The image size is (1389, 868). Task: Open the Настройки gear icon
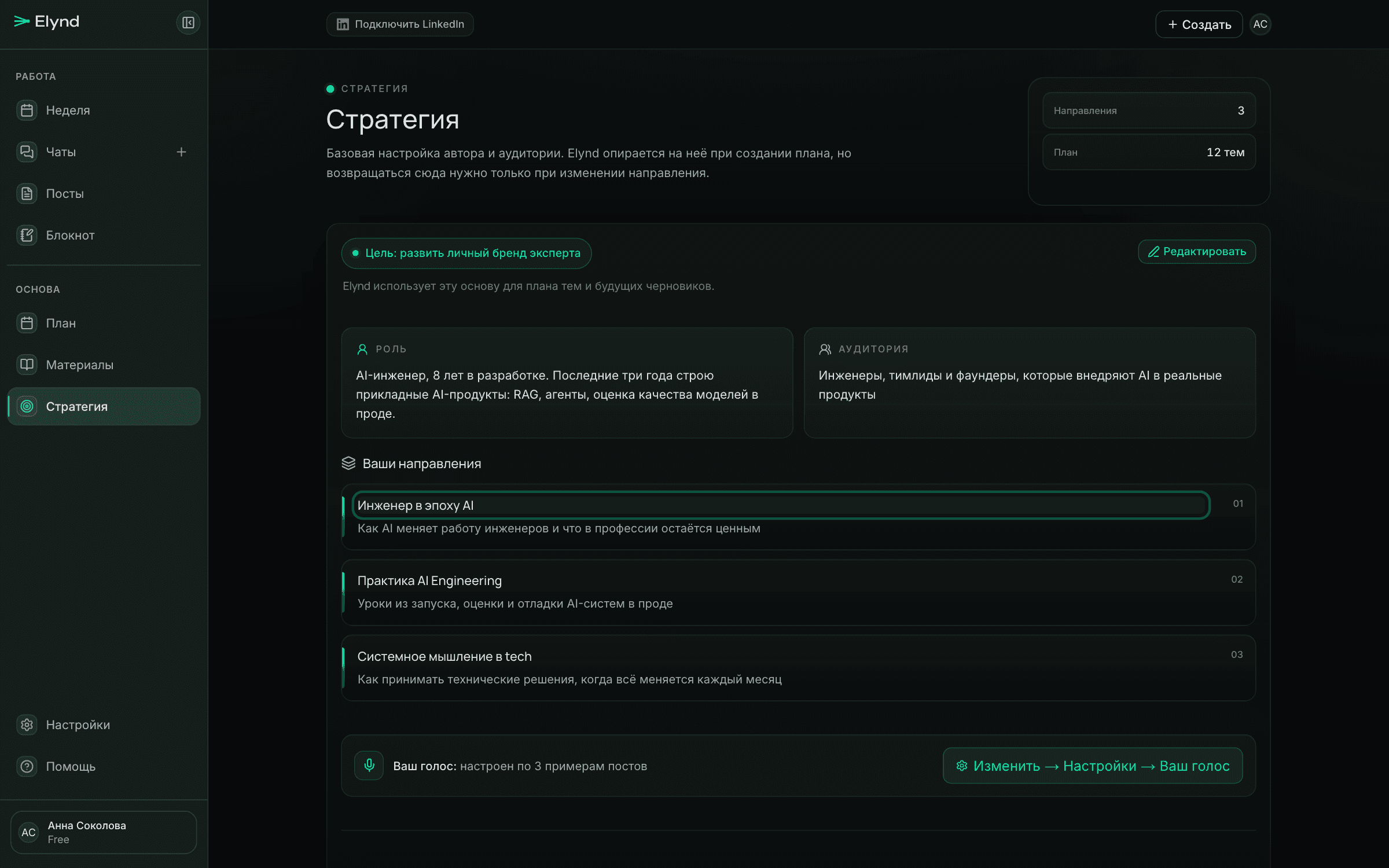27,724
